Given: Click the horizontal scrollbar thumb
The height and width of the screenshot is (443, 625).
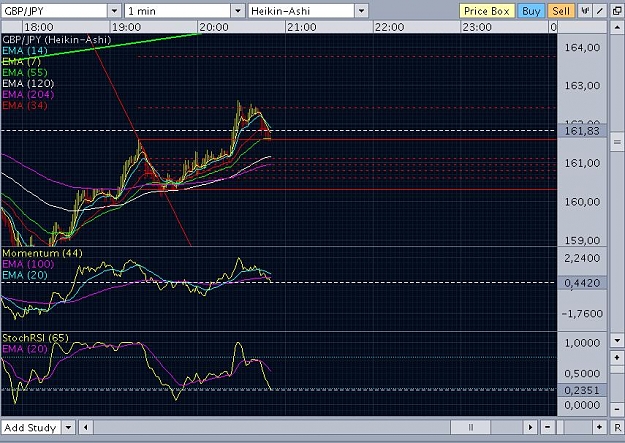Looking at the screenshot, I should click(x=470, y=427).
